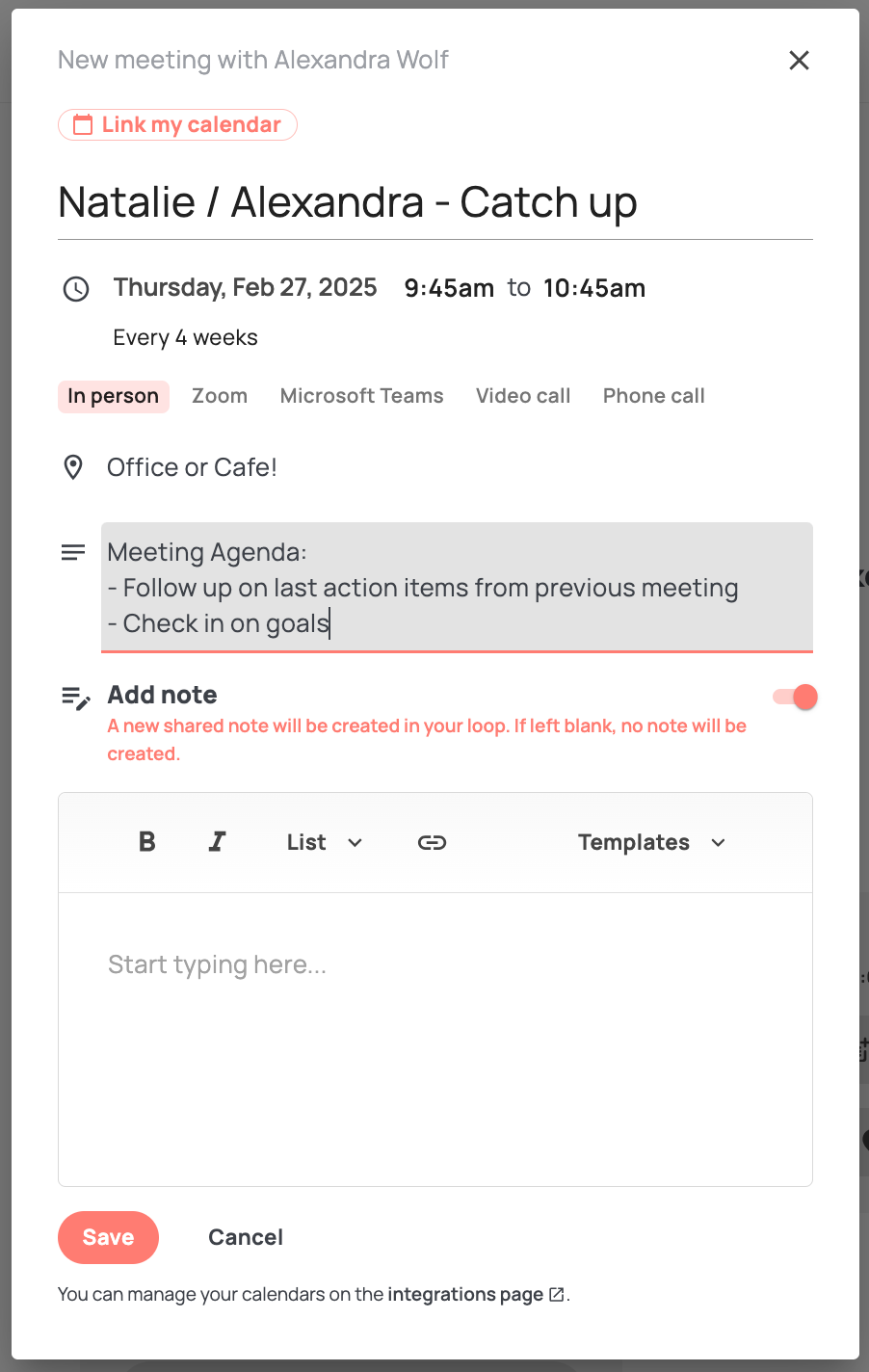The image size is (869, 1372).
Task: Select the In person meeting type
Action: 114,396
